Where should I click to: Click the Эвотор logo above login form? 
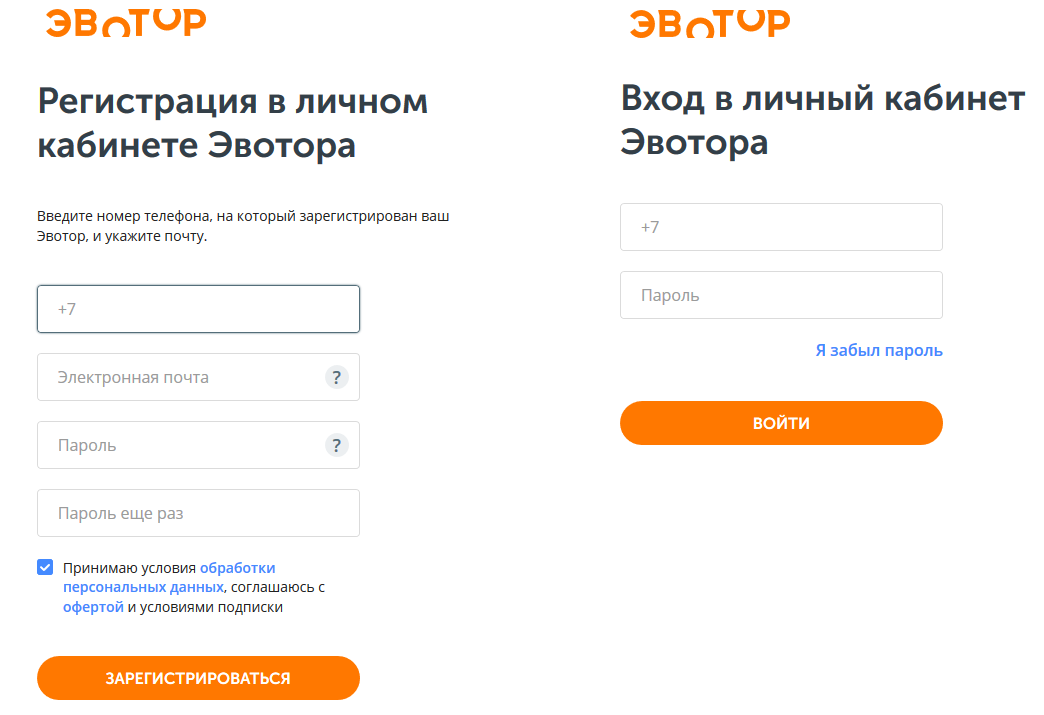(709, 22)
